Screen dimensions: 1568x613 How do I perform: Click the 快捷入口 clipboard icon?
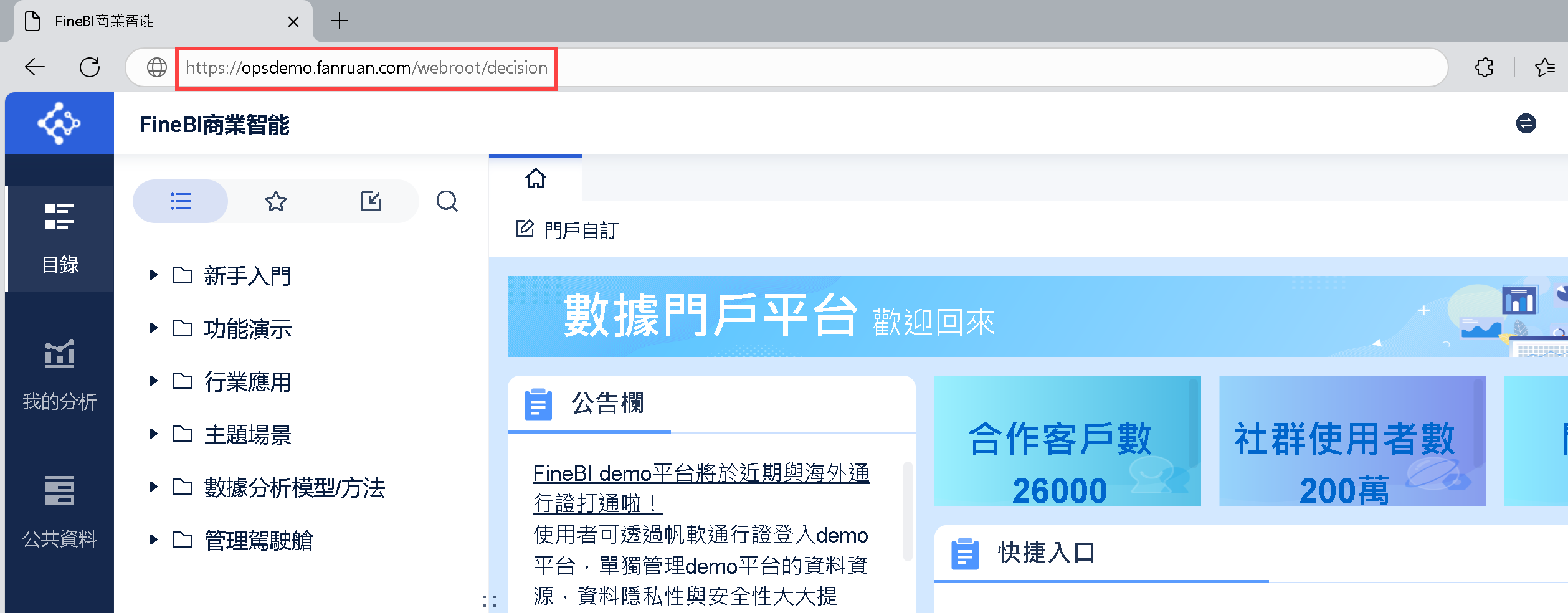tap(964, 553)
